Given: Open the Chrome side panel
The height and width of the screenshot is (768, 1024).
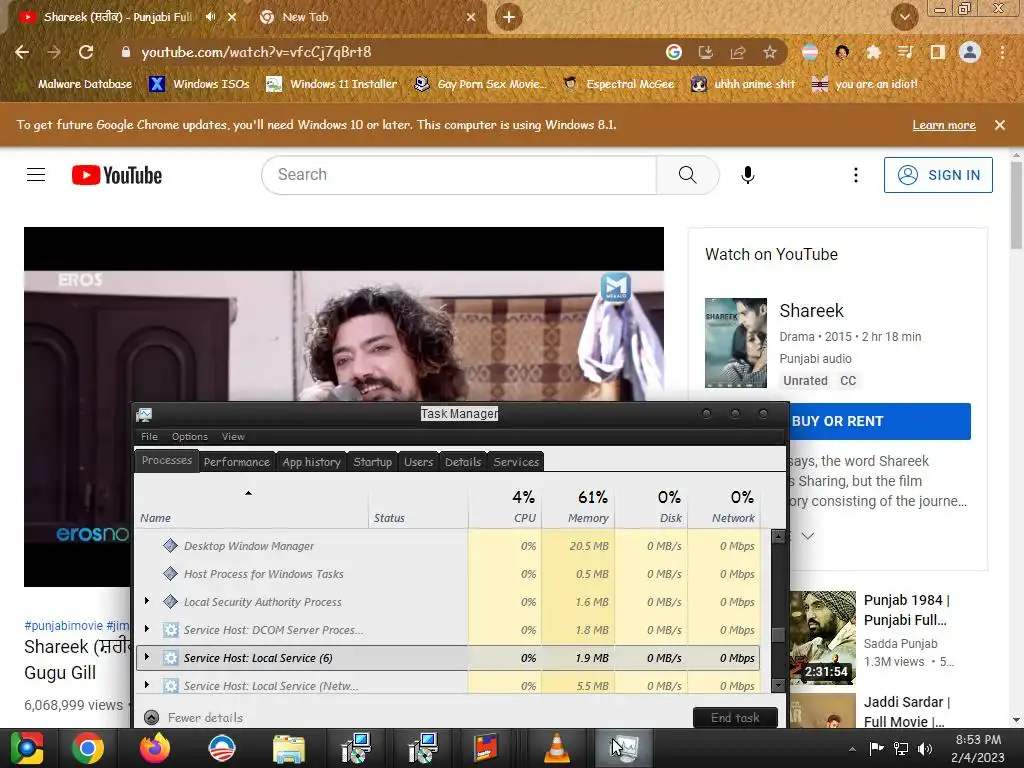Looking at the screenshot, I should click(938, 52).
